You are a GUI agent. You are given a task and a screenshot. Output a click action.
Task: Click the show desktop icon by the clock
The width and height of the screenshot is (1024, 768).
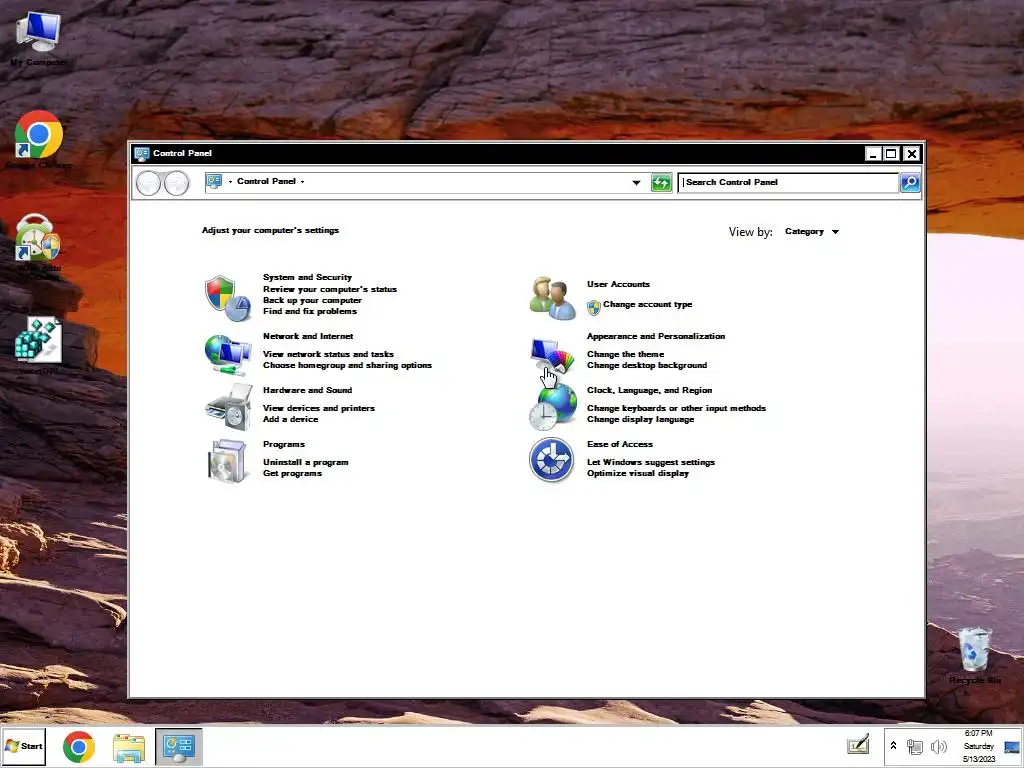pos(1012,746)
